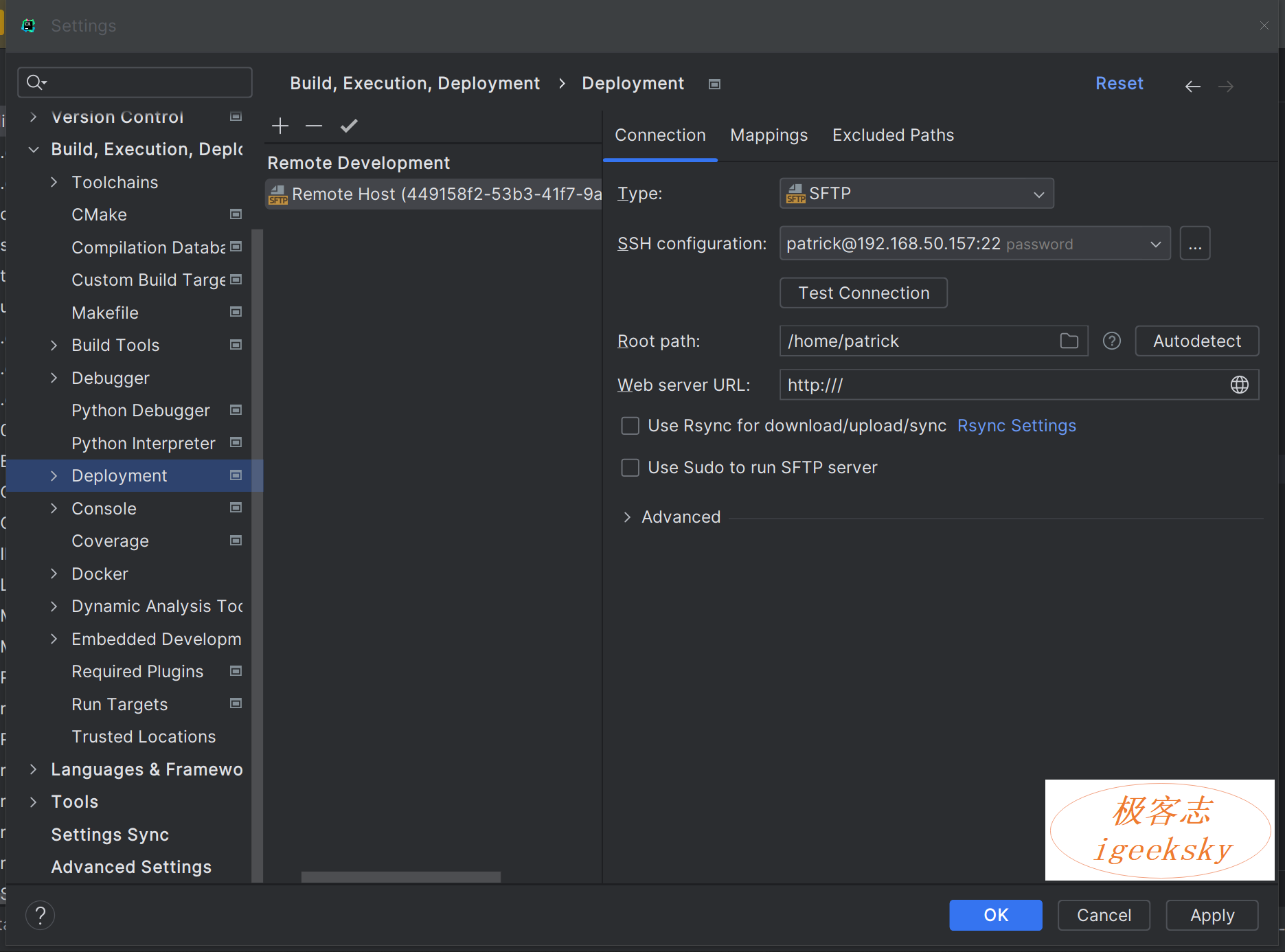Click the help icon beside Root path
This screenshot has width=1285, height=952.
[x=1111, y=341]
